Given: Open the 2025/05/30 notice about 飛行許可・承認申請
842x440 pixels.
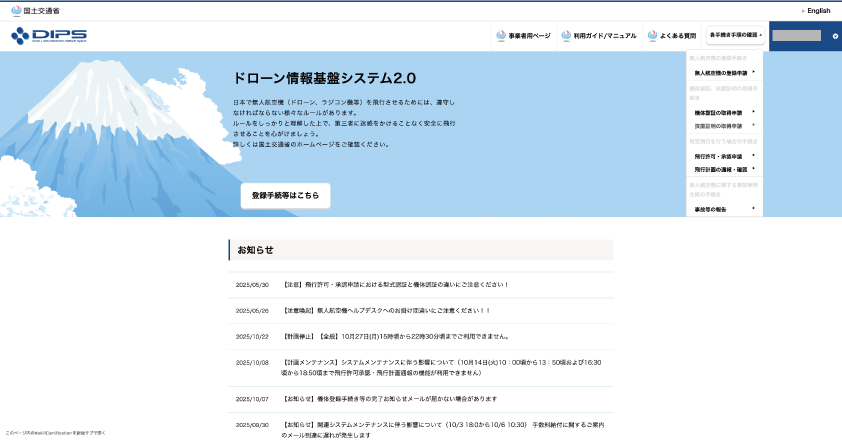Looking at the screenshot, I should [x=395, y=285].
